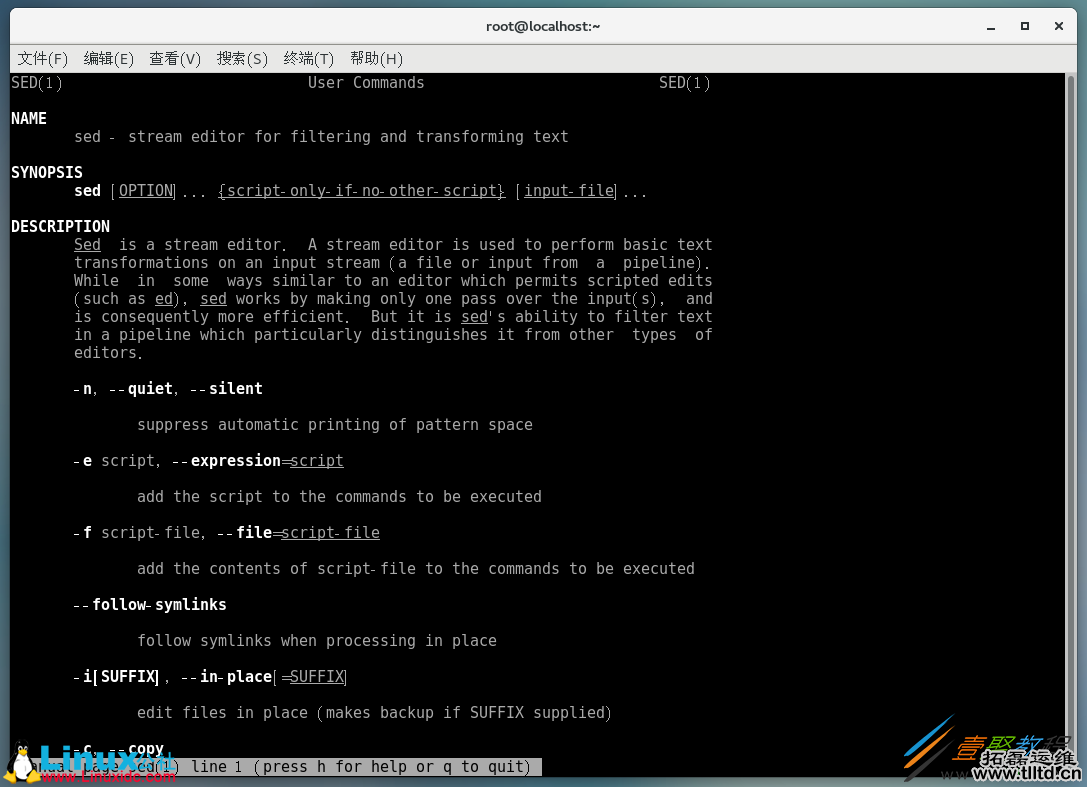Open the 帮助(H) menu
Viewport: 1087px width, 787px height.
pos(376,59)
